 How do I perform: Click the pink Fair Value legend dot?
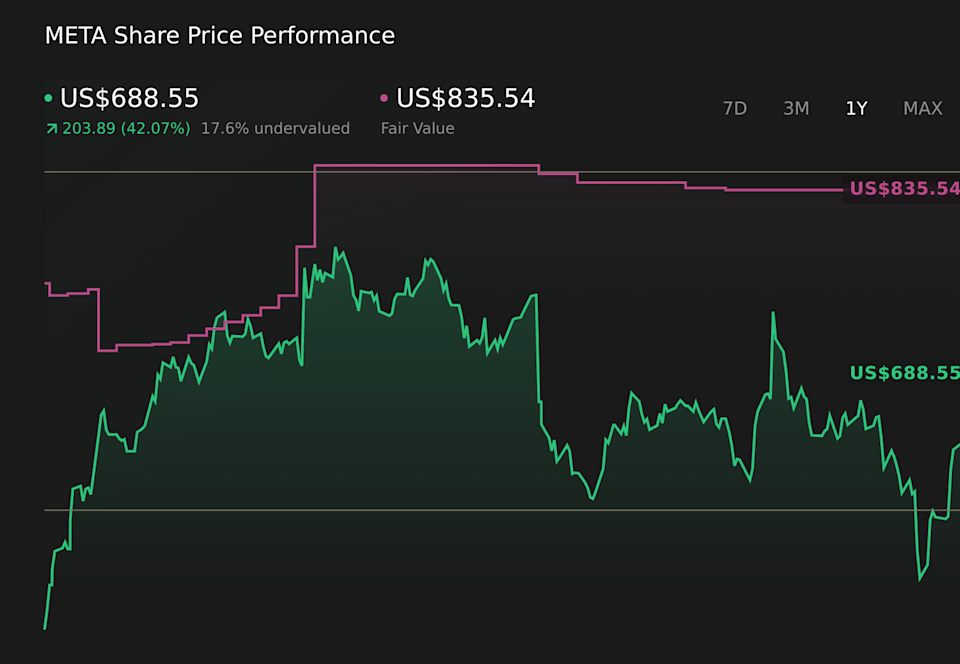pos(382,98)
